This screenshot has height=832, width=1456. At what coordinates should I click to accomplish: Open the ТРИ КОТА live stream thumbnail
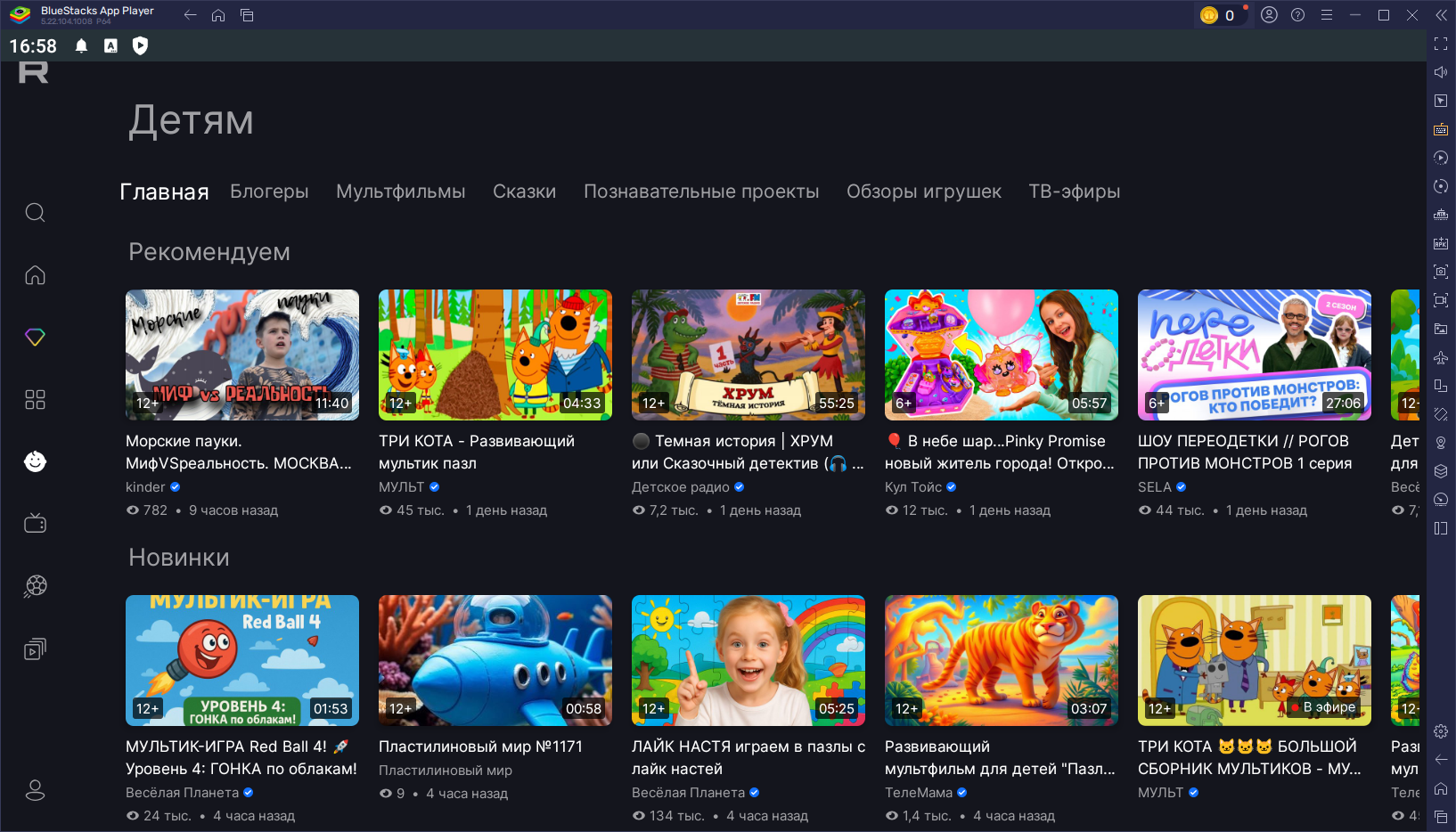tap(1255, 660)
